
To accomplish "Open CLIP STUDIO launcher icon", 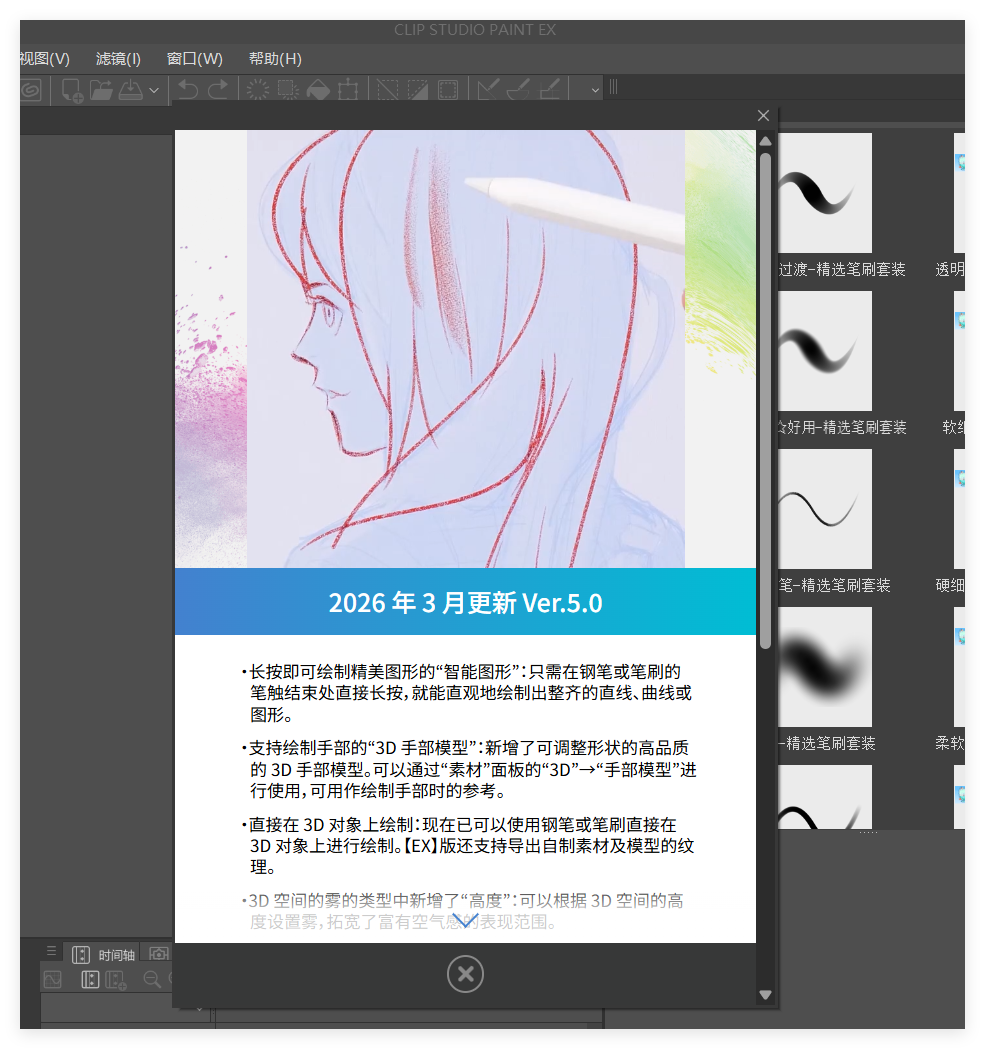I will point(31,90).
